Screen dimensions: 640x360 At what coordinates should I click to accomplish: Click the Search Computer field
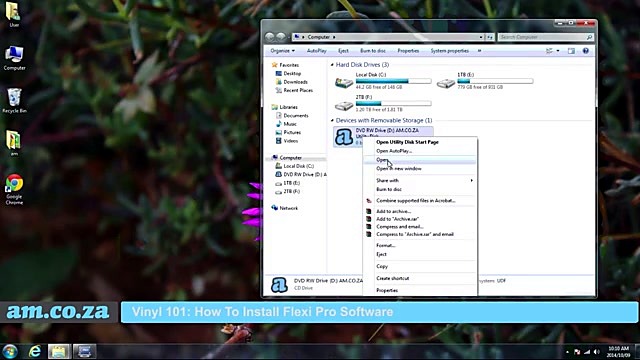545,37
